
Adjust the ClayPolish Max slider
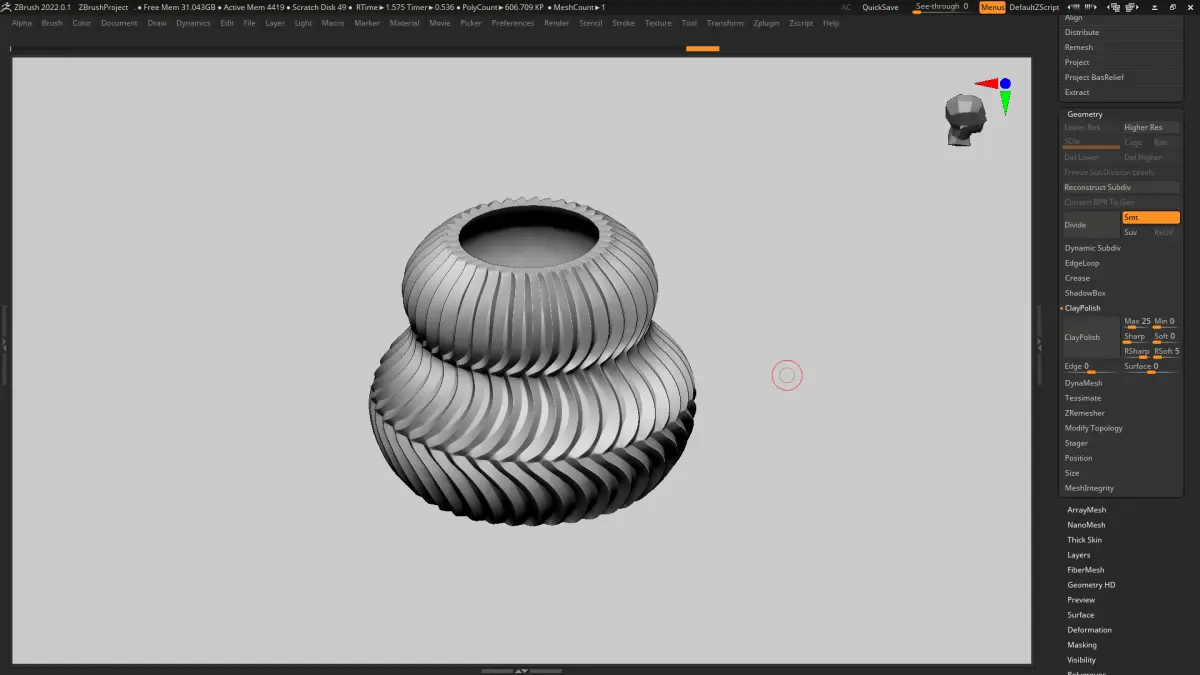1136,322
